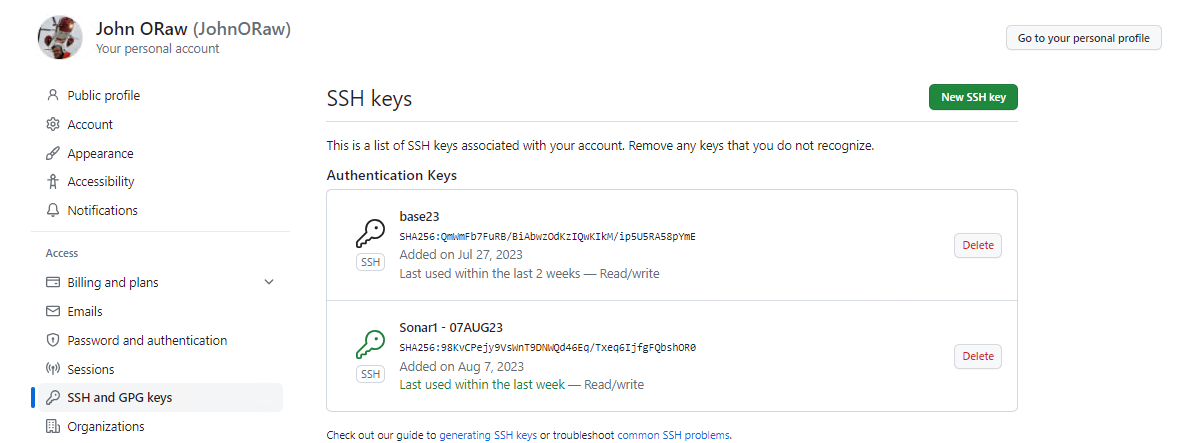The image size is (1177, 443).
Task: Click the Account gear icon
Action: click(x=53, y=125)
